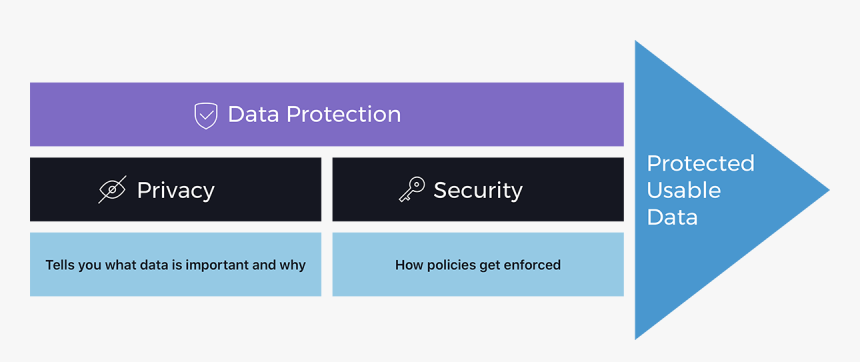Click the Privacy label text
The width and height of the screenshot is (860, 362).
(x=176, y=190)
